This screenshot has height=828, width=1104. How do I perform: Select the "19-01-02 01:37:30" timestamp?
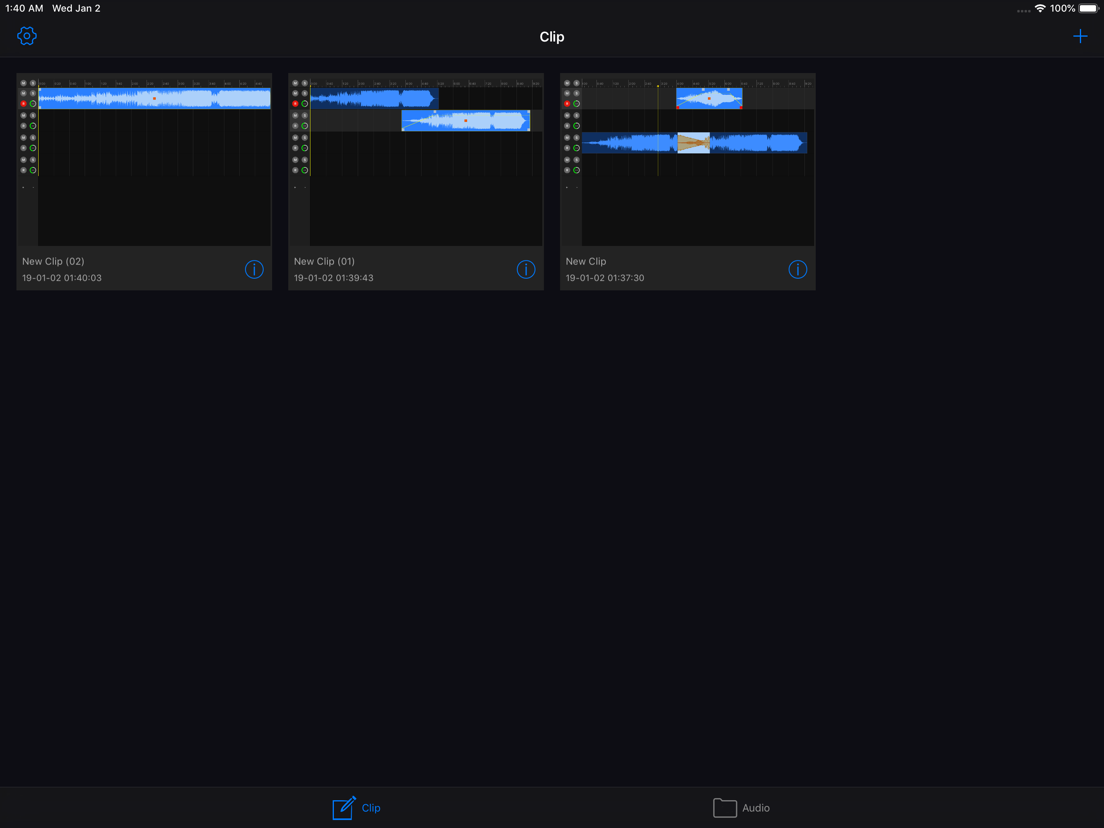(605, 278)
